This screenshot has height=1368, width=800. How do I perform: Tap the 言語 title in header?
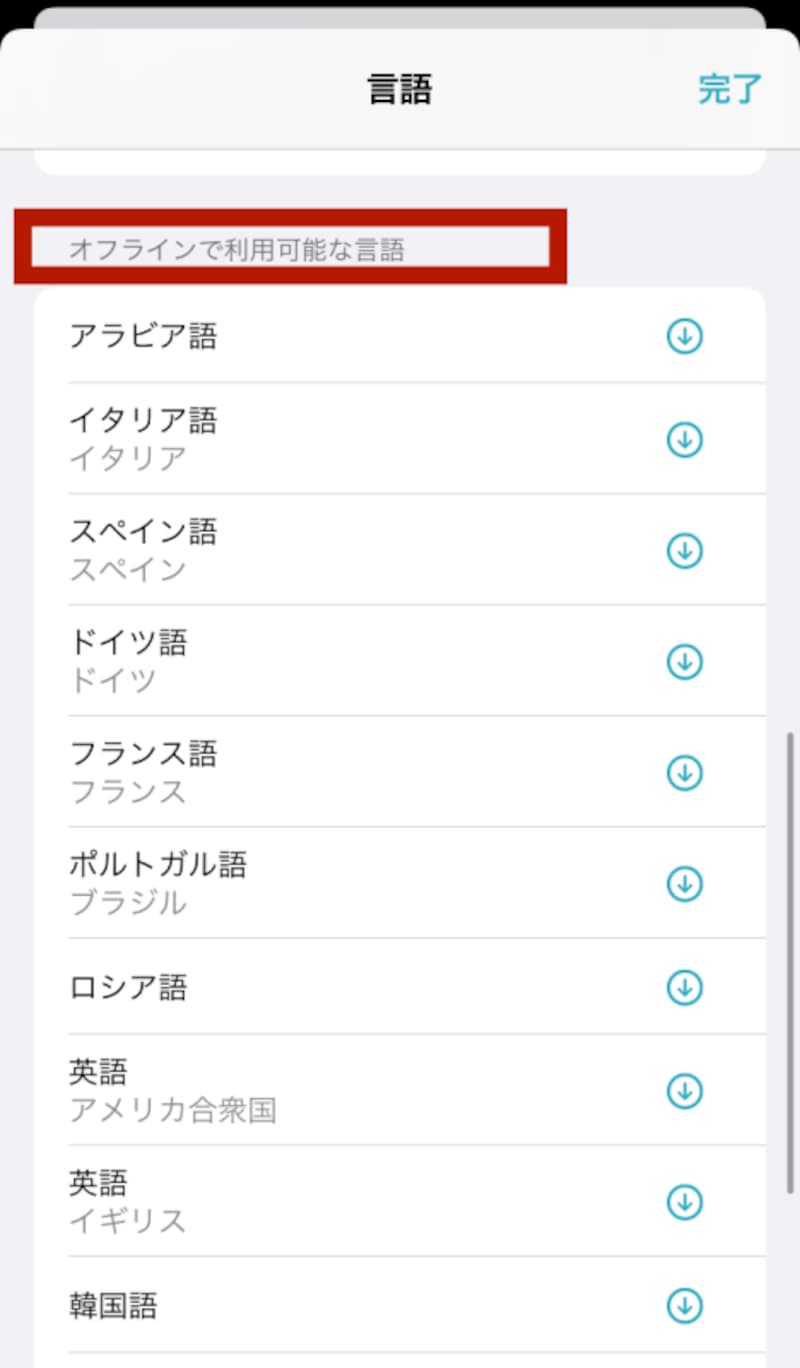(400, 90)
